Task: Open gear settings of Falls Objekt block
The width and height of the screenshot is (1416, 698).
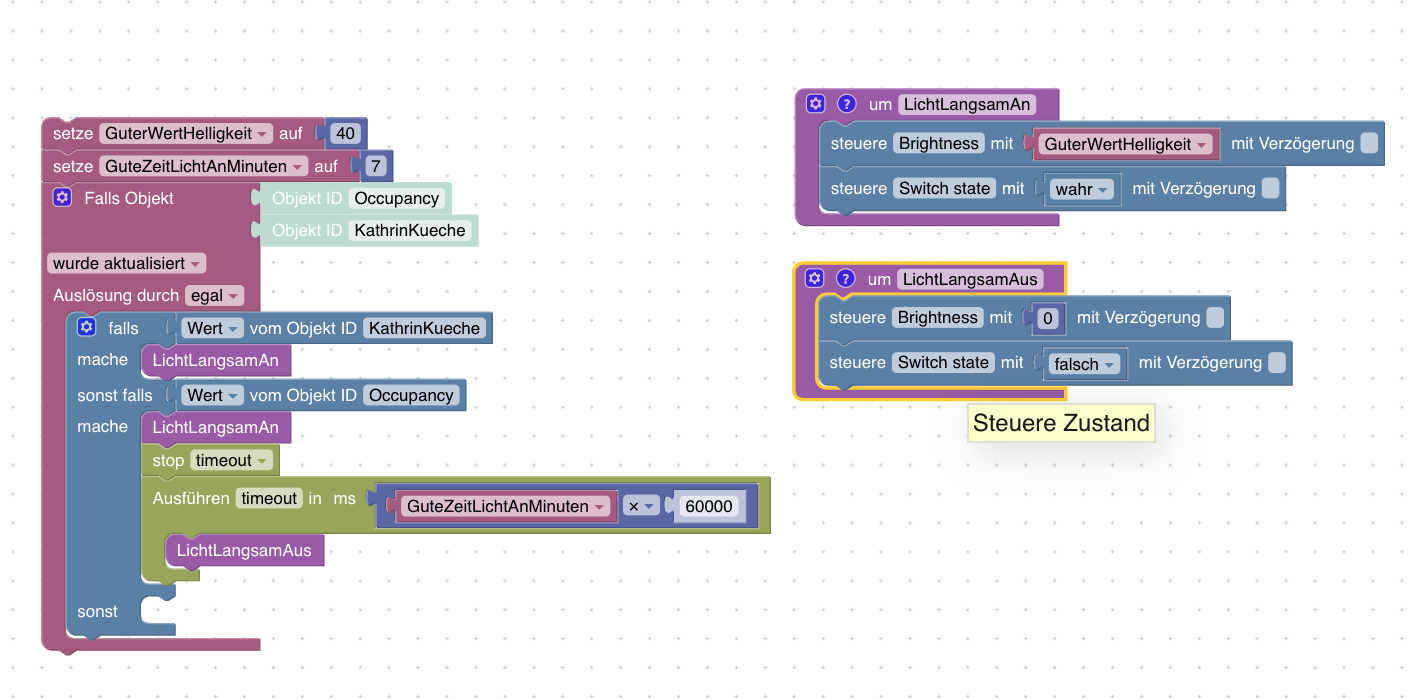Action: pos(62,198)
